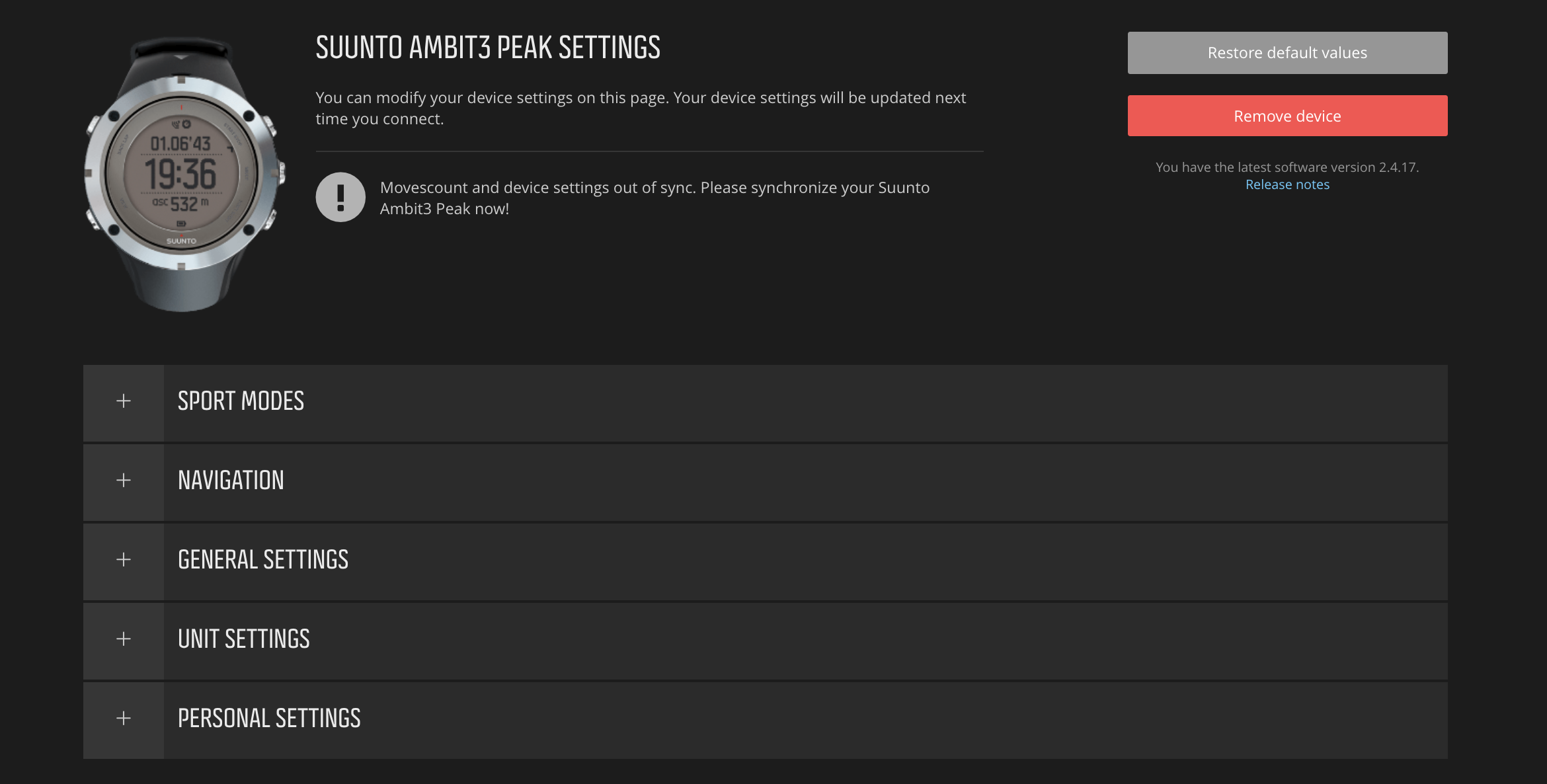
Task: Open General Settings using its plus icon
Action: point(124,560)
